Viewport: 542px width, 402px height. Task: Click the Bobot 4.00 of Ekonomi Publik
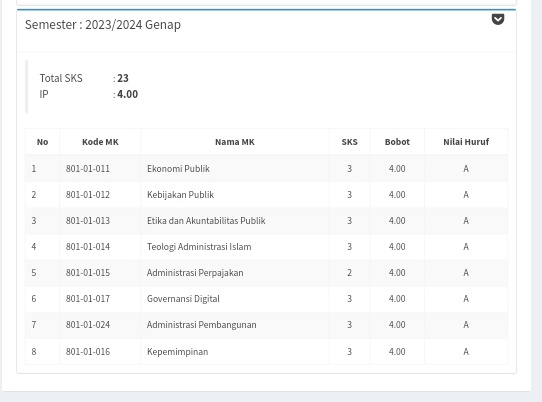(x=397, y=169)
